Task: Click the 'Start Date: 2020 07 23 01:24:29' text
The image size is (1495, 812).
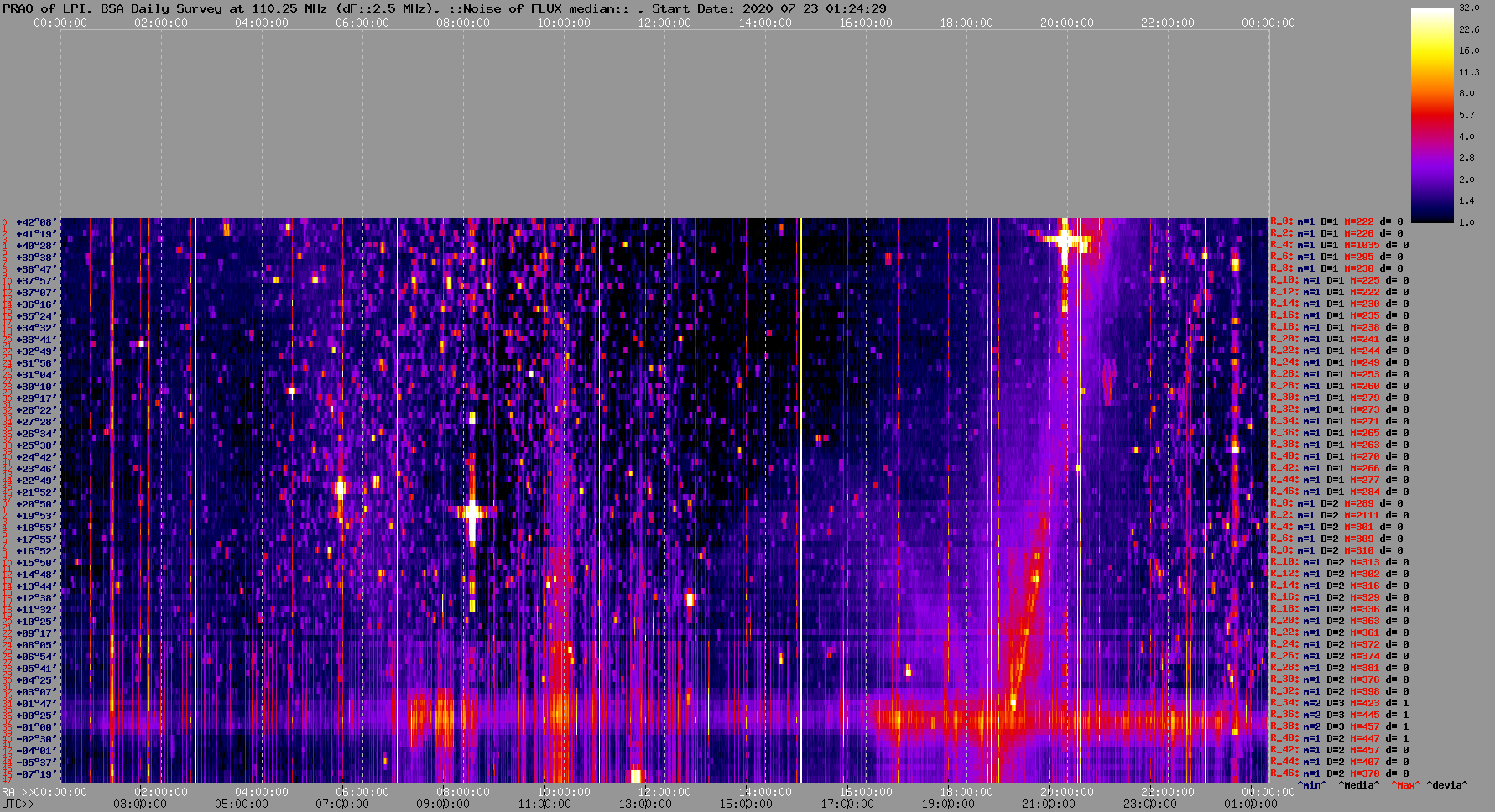Action: click(x=769, y=8)
